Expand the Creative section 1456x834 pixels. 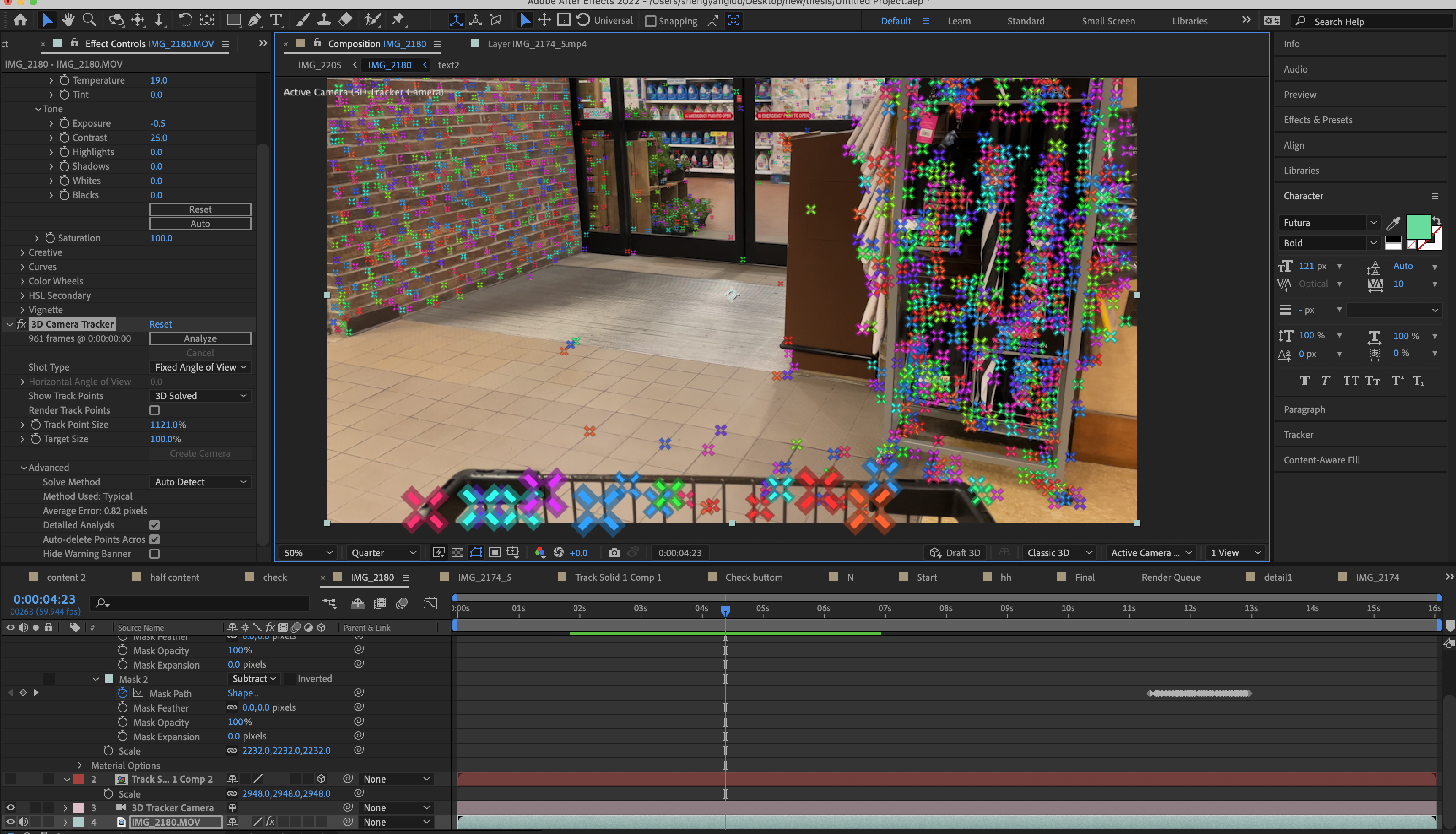point(22,252)
